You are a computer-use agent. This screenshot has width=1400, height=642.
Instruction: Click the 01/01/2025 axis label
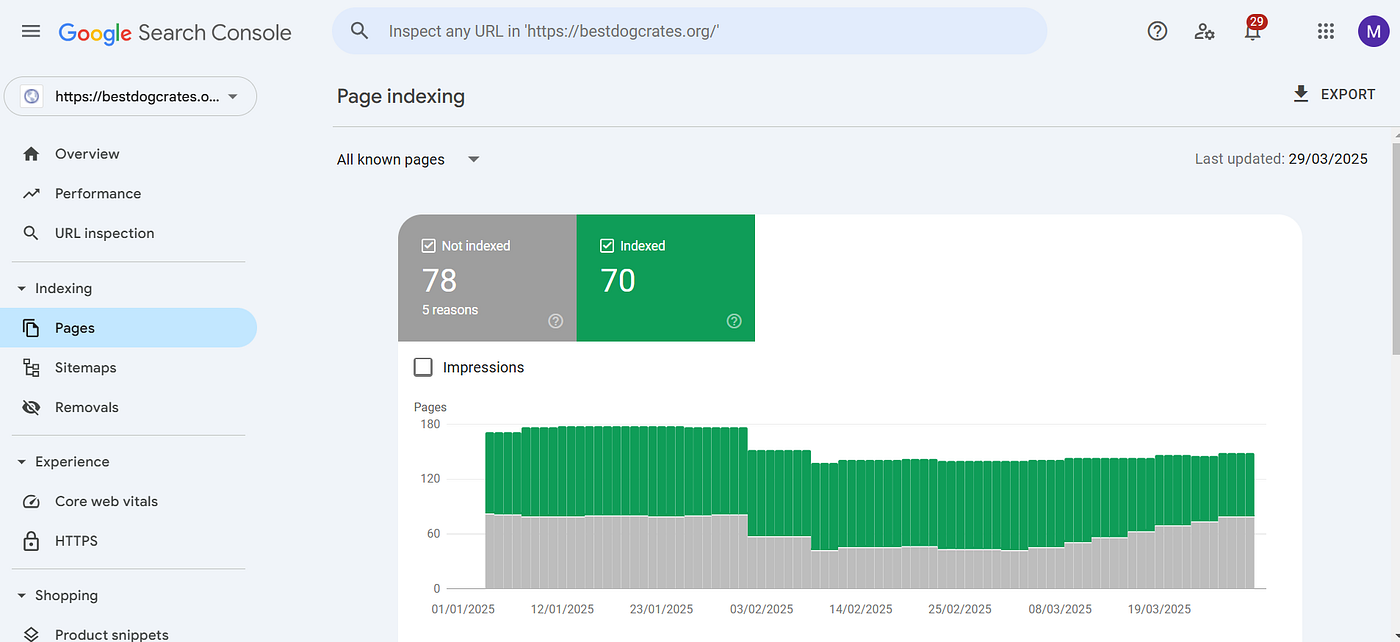coord(464,609)
